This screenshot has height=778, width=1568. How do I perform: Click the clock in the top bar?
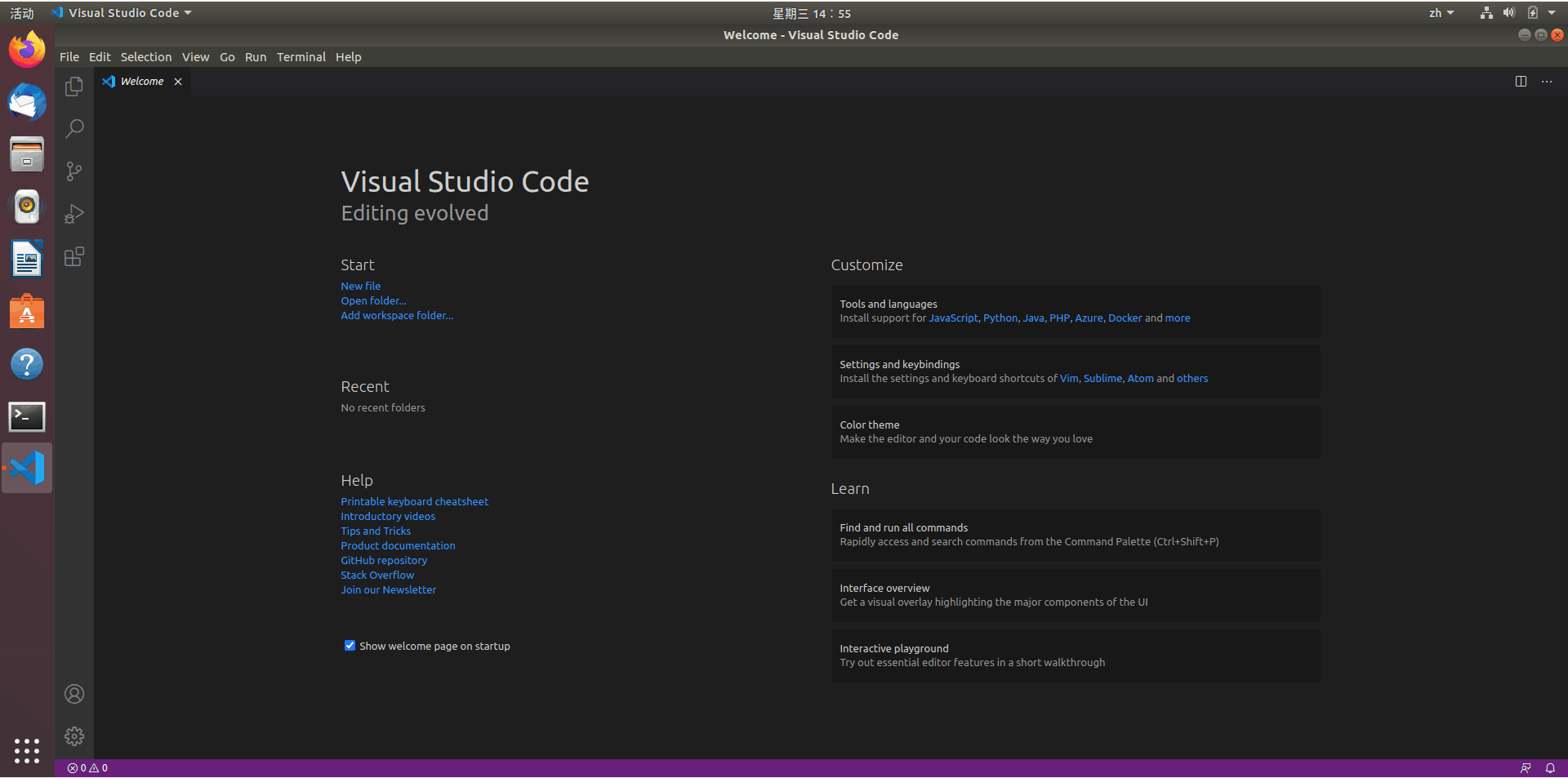[812, 13]
